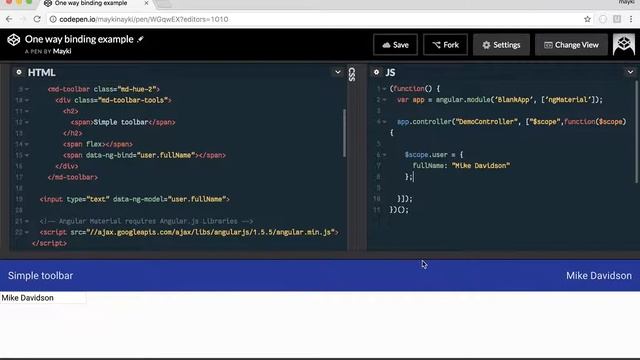Bookmark page with star icon
640x360 pixels.
click(x=587, y=19)
